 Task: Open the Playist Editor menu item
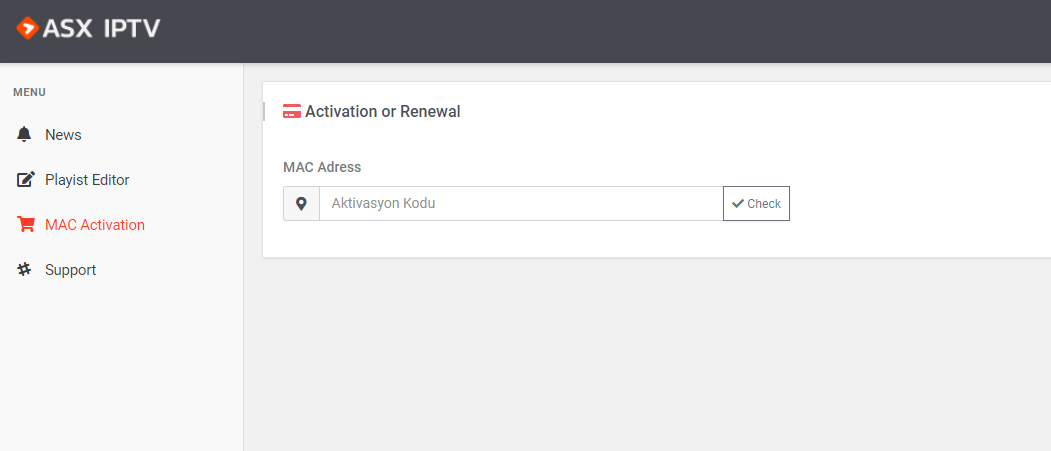(x=87, y=180)
